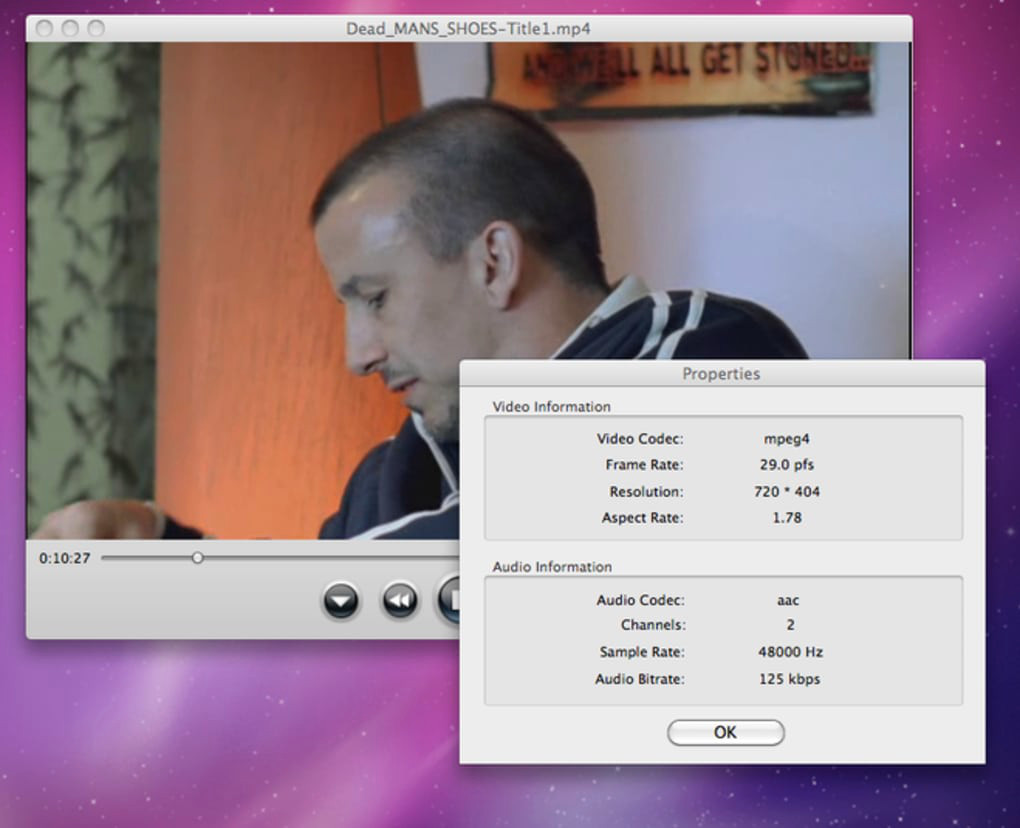Click the Channels: label
1020x828 pixels.
click(x=653, y=625)
